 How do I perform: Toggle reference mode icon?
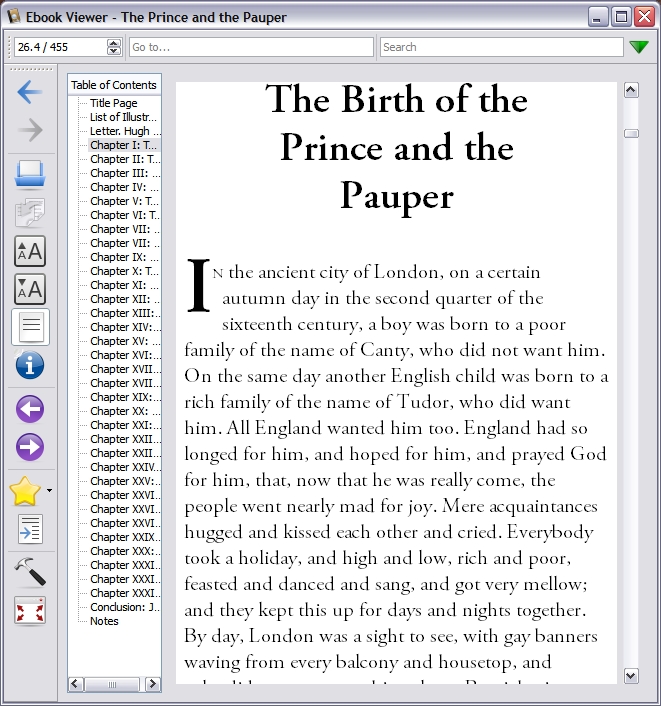point(31,529)
